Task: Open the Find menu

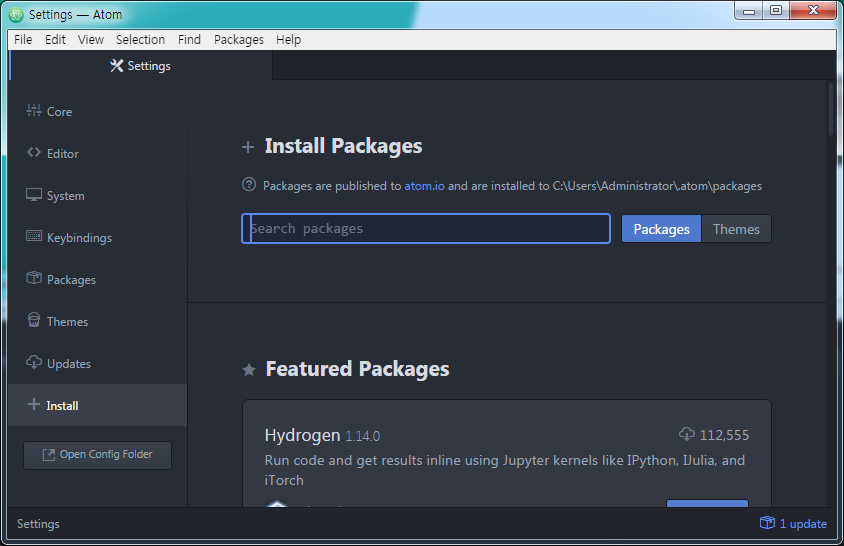Action: [x=189, y=40]
